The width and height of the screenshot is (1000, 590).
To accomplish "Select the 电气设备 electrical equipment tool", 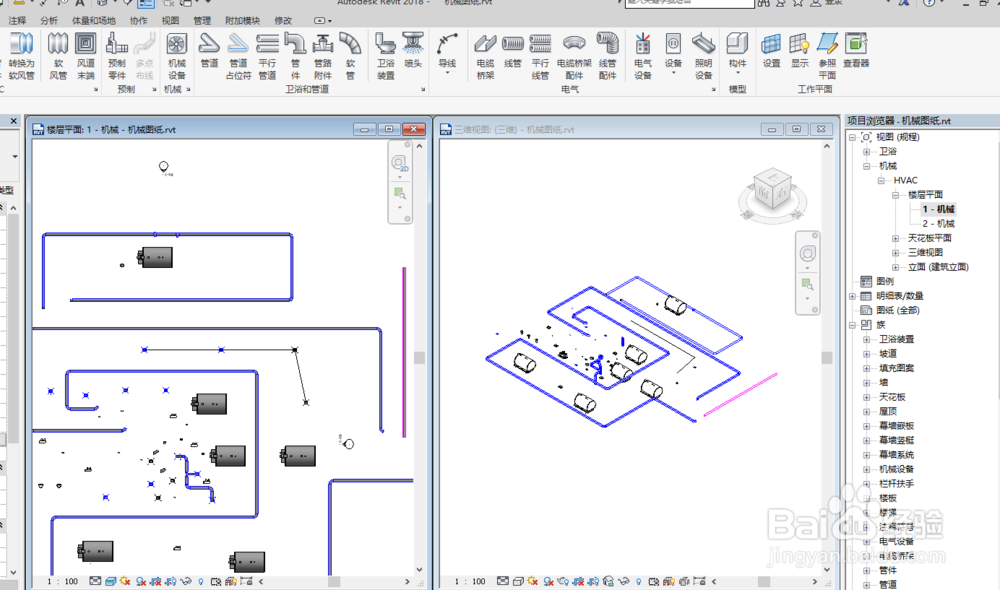I will click(643, 56).
